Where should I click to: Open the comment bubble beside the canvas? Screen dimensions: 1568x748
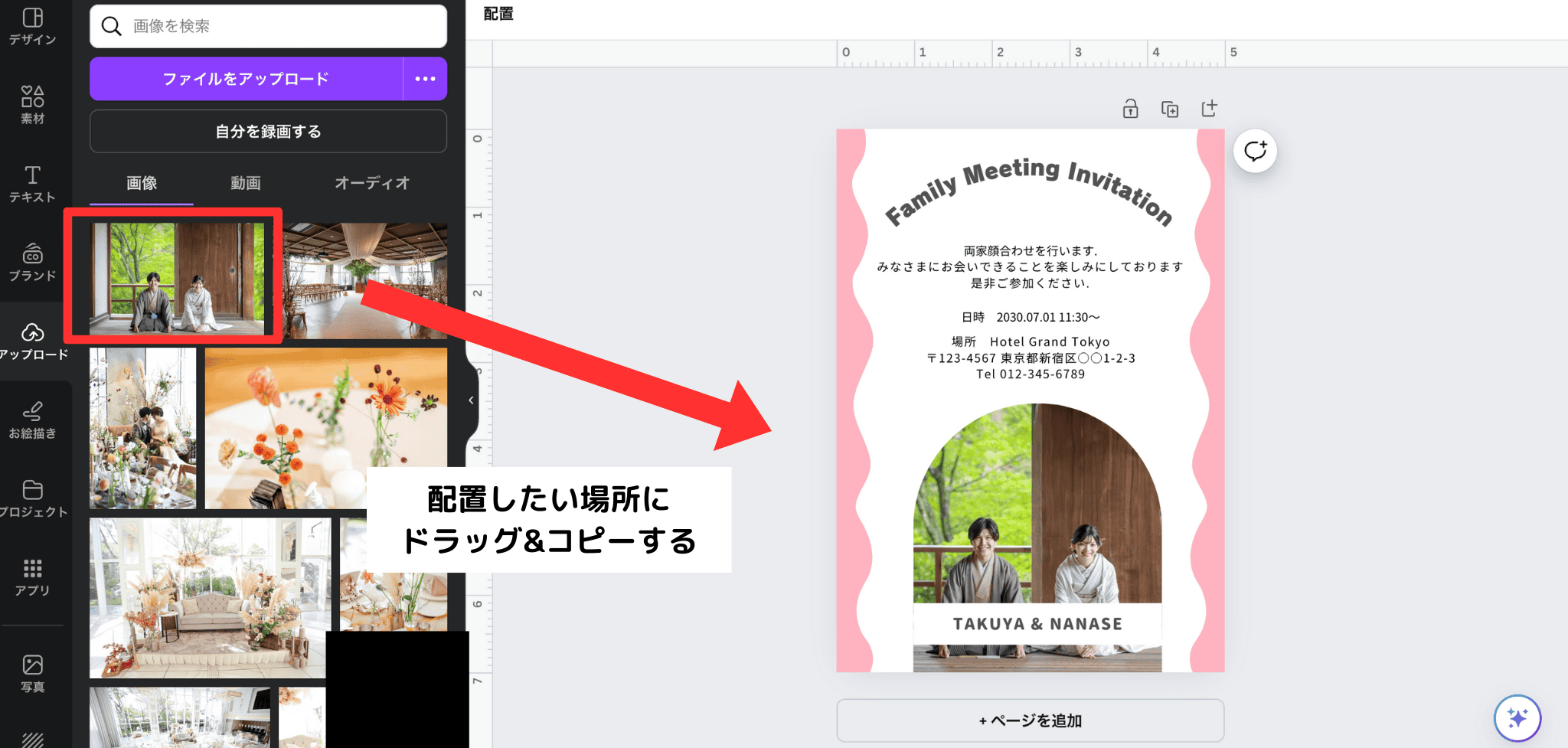coord(1255,151)
